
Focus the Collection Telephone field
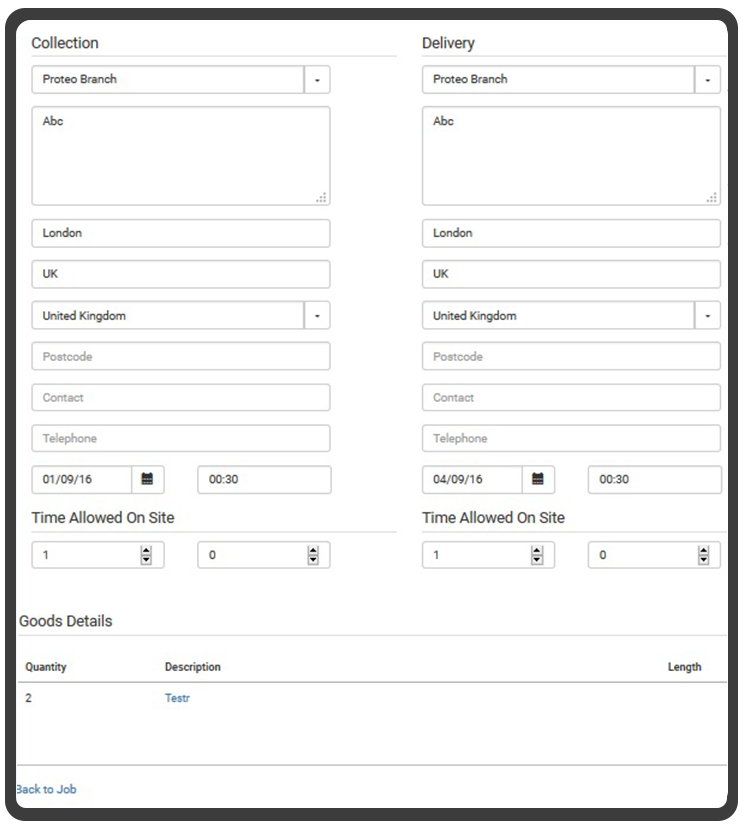[181, 438]
